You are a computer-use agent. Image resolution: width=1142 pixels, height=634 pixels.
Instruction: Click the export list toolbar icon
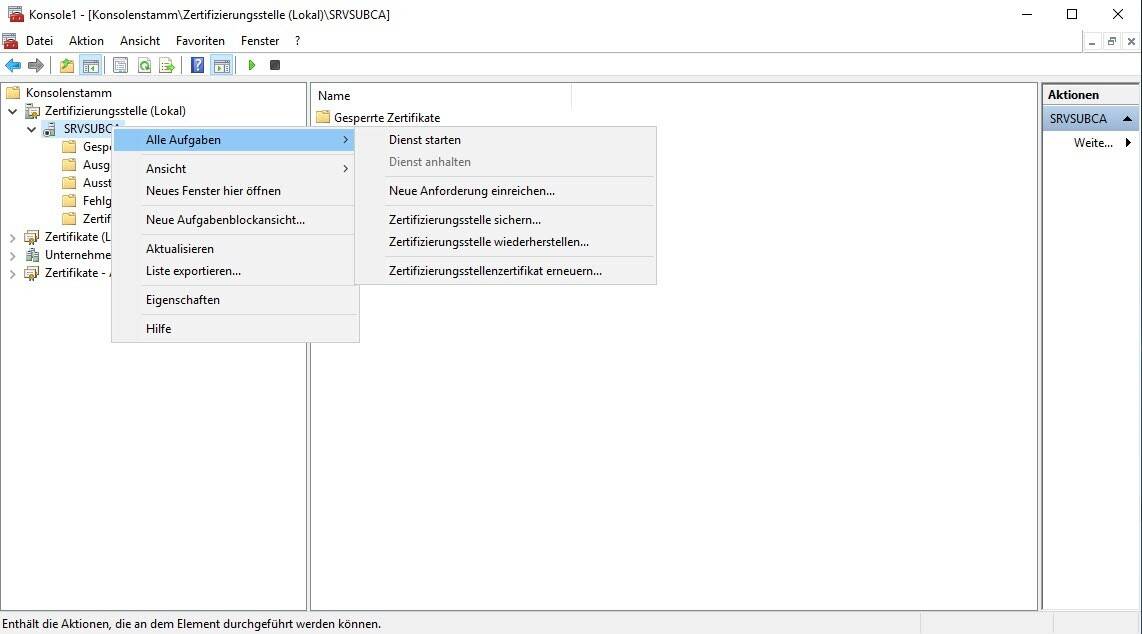(x=167, y=66)
